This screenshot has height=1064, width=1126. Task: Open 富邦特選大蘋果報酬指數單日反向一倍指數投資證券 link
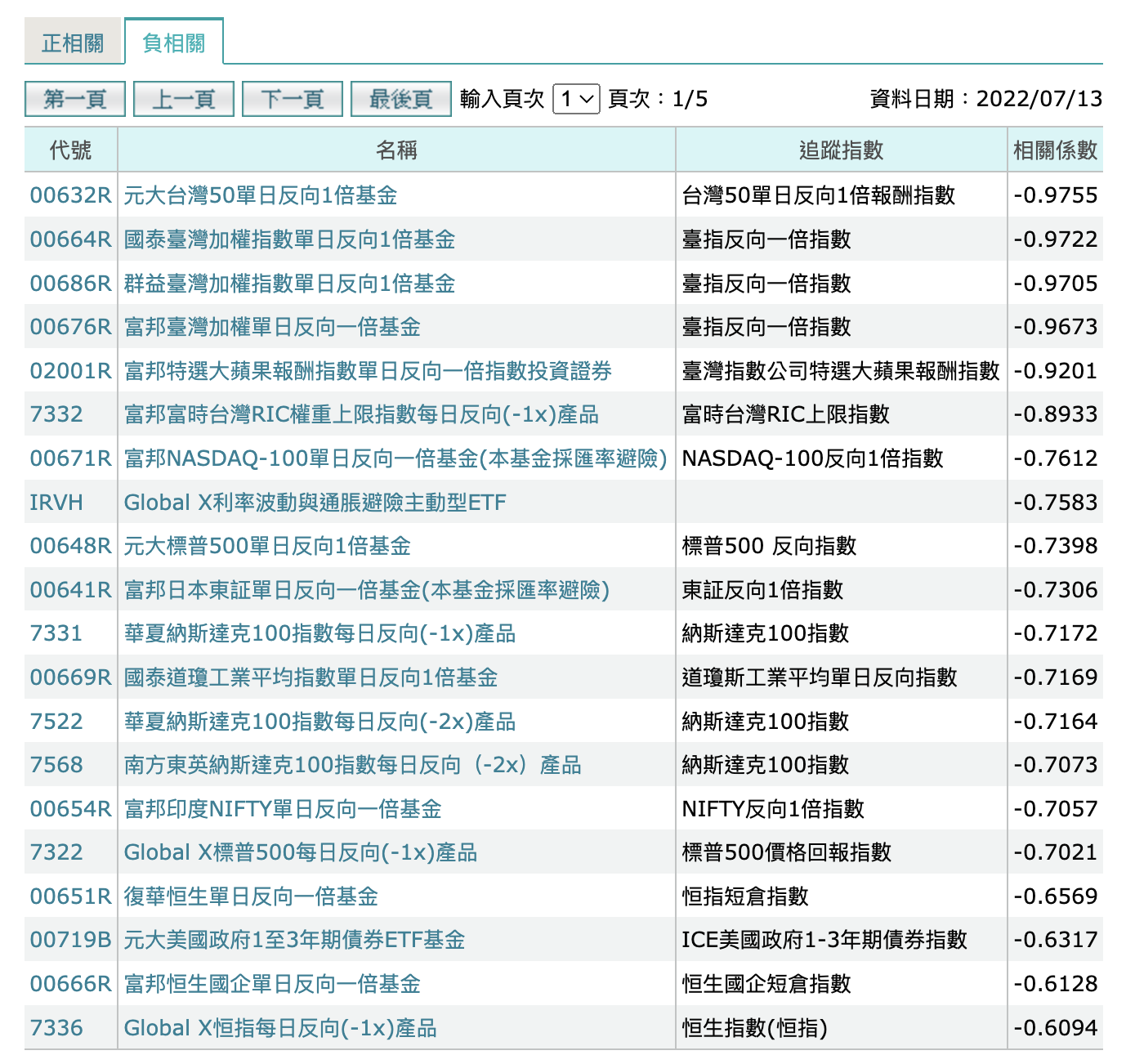click(x=368, y=371)
